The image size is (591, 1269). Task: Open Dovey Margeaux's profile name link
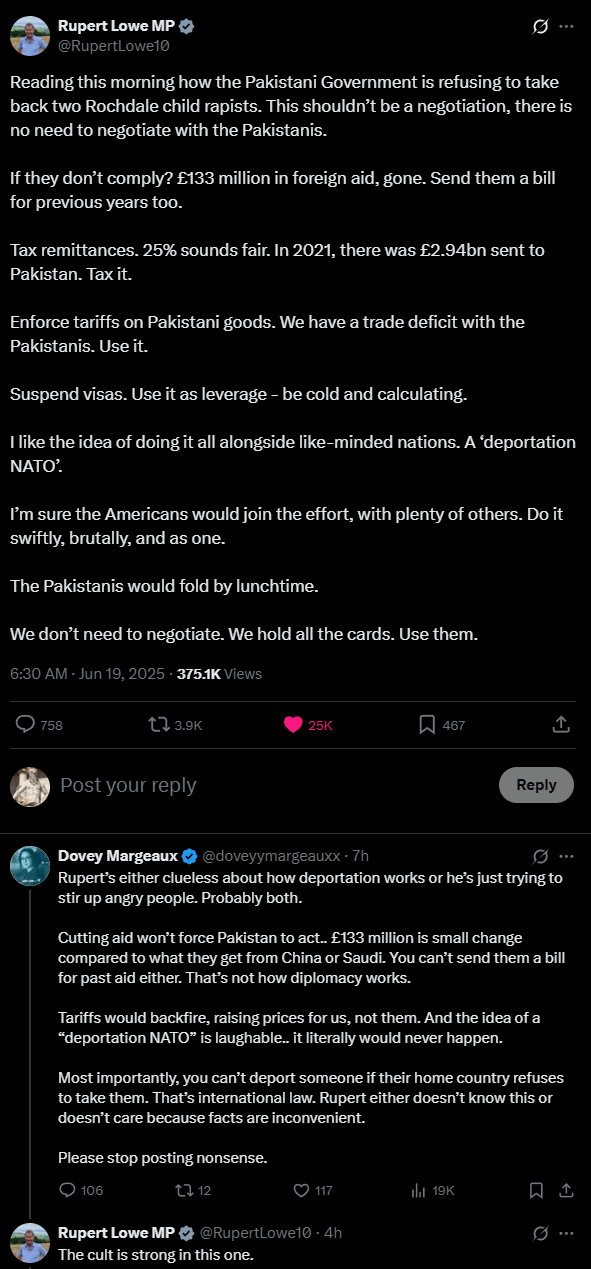point(118,856)
